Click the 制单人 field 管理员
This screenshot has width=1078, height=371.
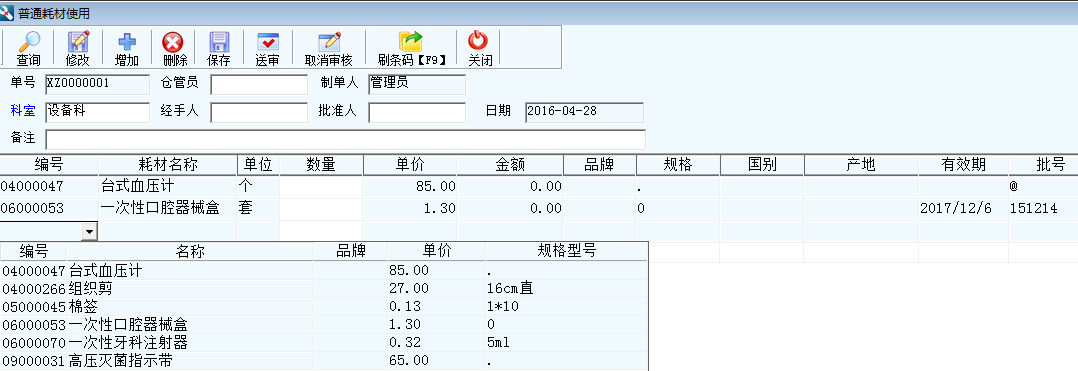[x=417, y=85]
